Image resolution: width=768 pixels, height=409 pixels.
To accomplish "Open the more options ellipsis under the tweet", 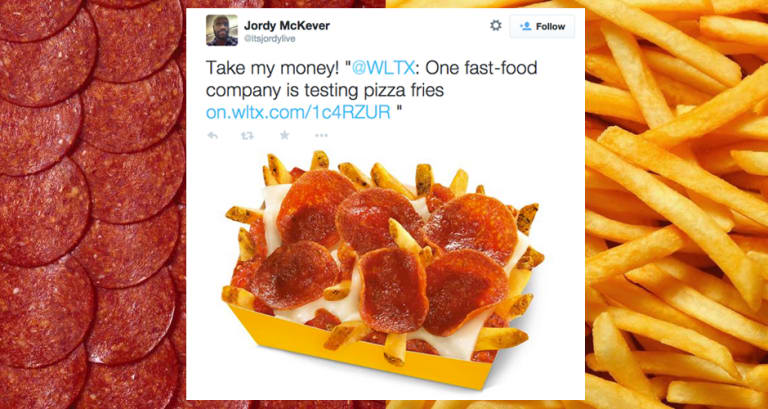I will click(x=321, y=135).
